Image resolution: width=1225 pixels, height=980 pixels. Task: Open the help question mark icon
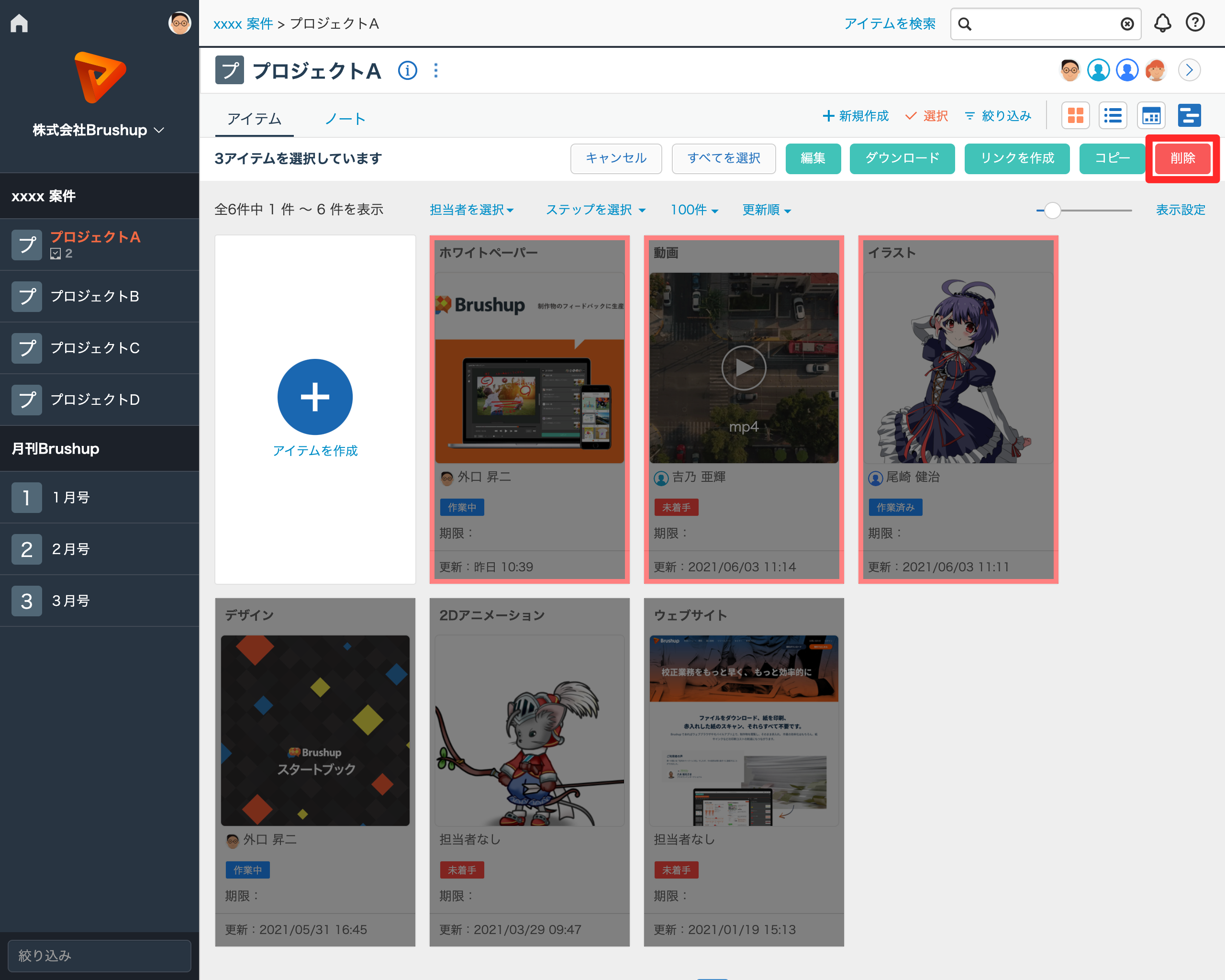1195,23
